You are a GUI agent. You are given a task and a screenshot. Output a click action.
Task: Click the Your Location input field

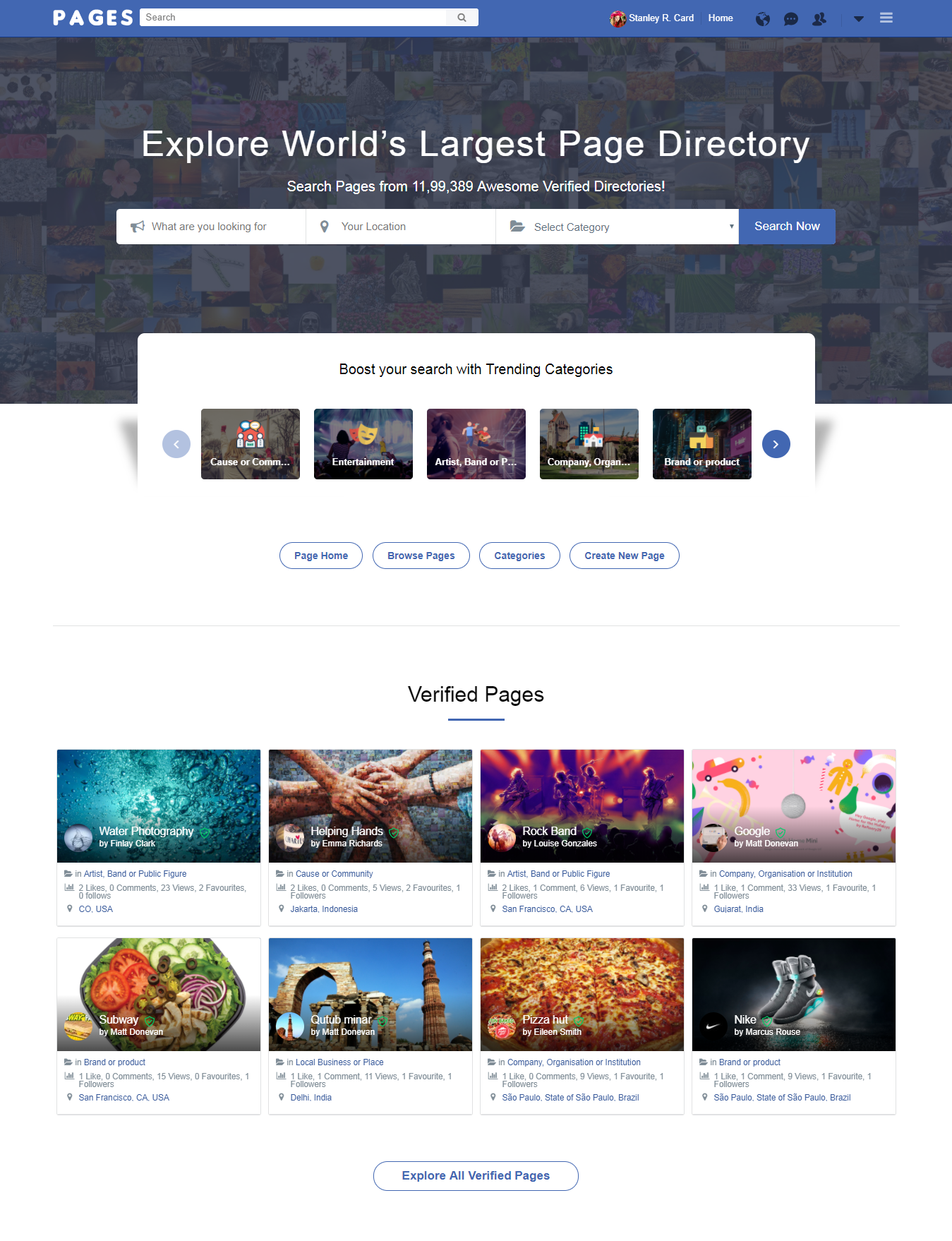click(x=401, y=227)
